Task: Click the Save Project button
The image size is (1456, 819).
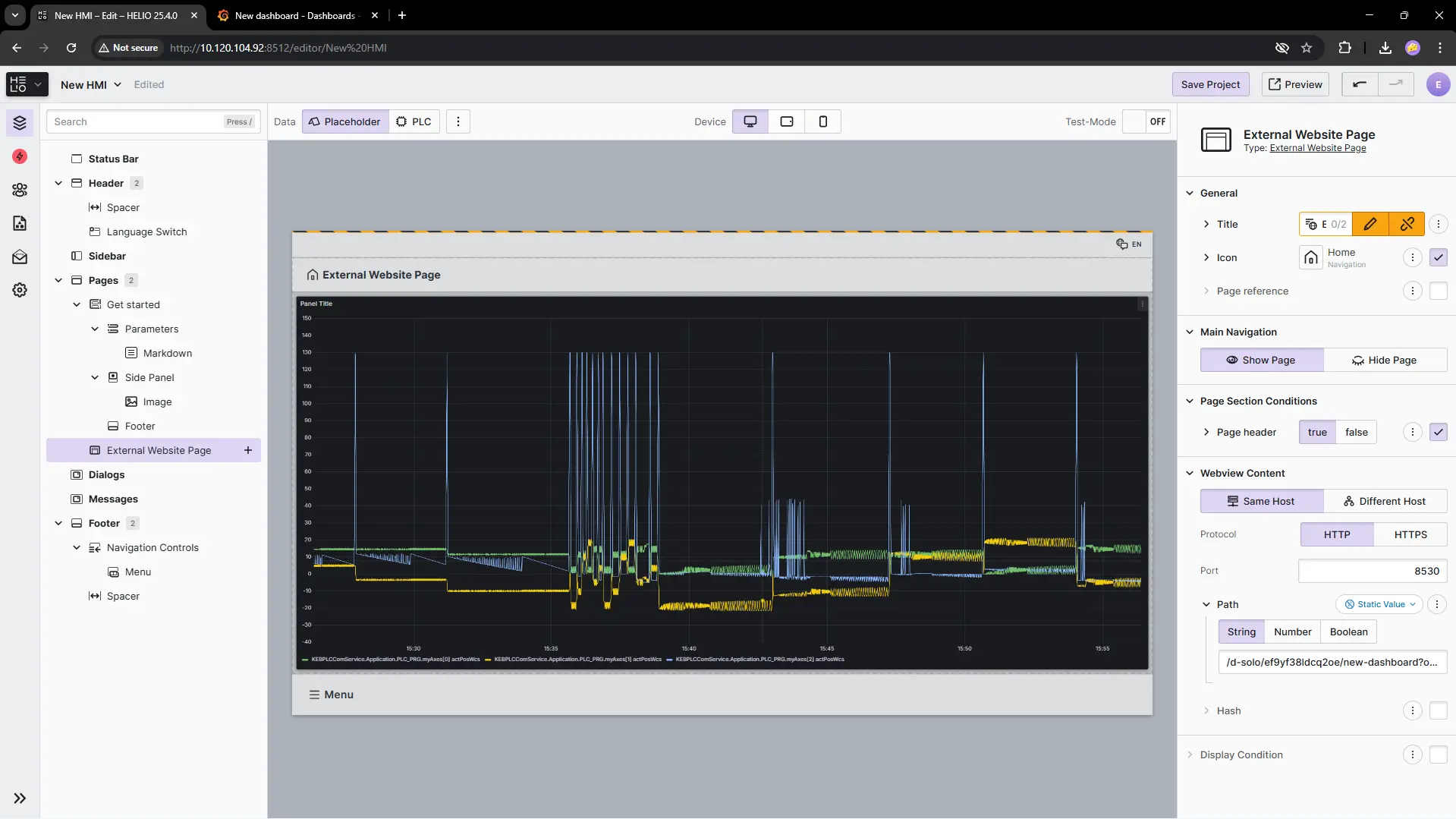Action: [x=1210, y=84]
